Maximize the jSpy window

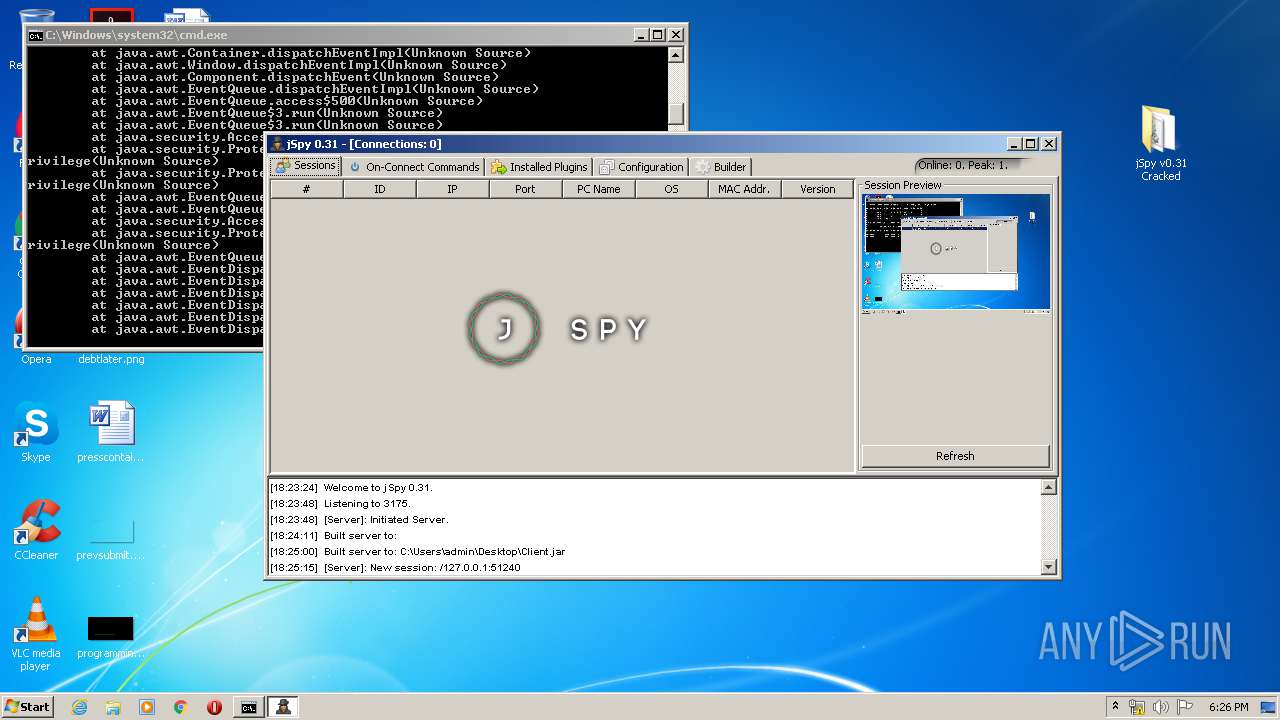[x=1031, y=144]
